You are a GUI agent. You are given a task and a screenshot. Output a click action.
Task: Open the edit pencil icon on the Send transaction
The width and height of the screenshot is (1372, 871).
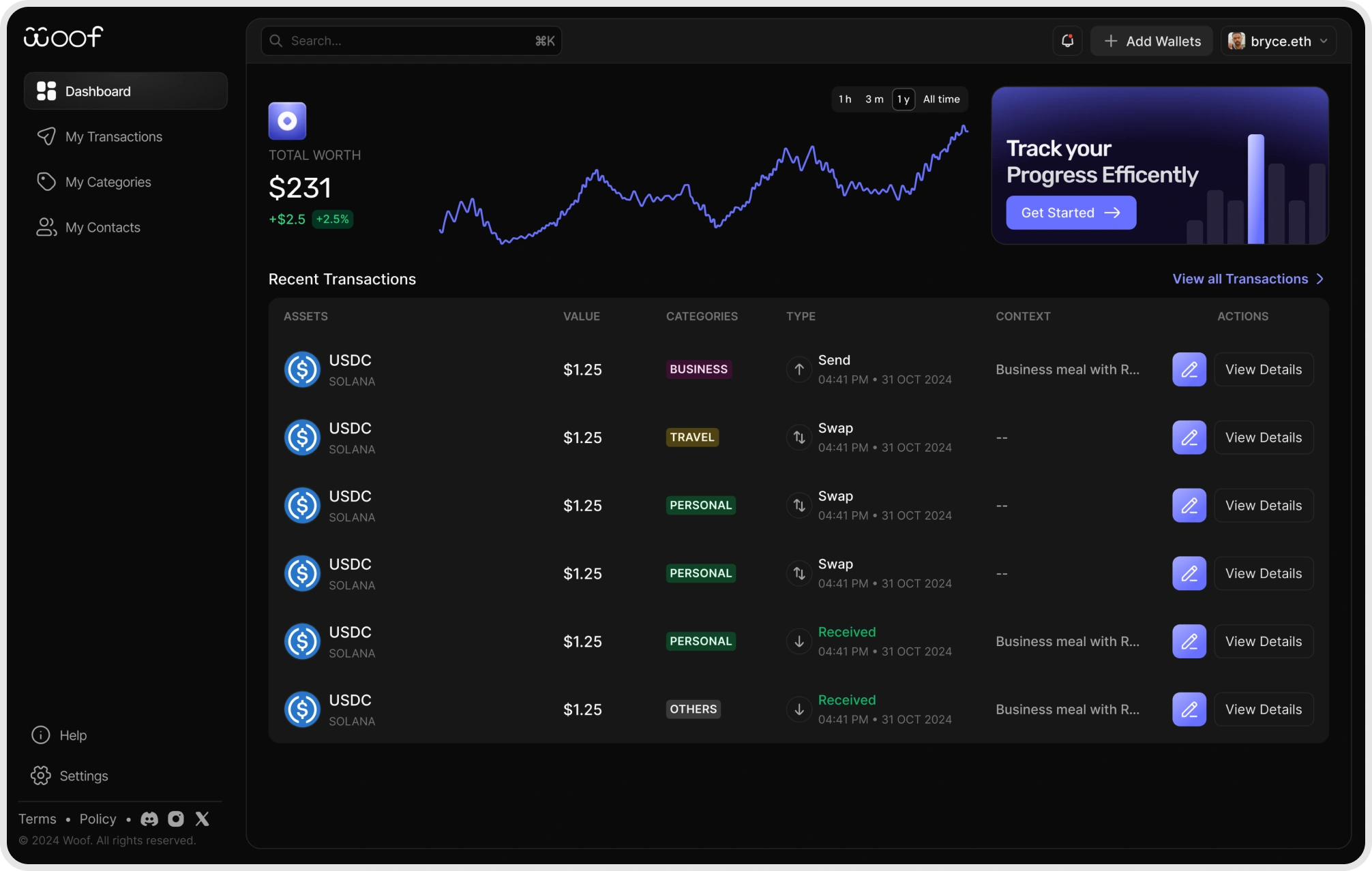click(1189, 369)
